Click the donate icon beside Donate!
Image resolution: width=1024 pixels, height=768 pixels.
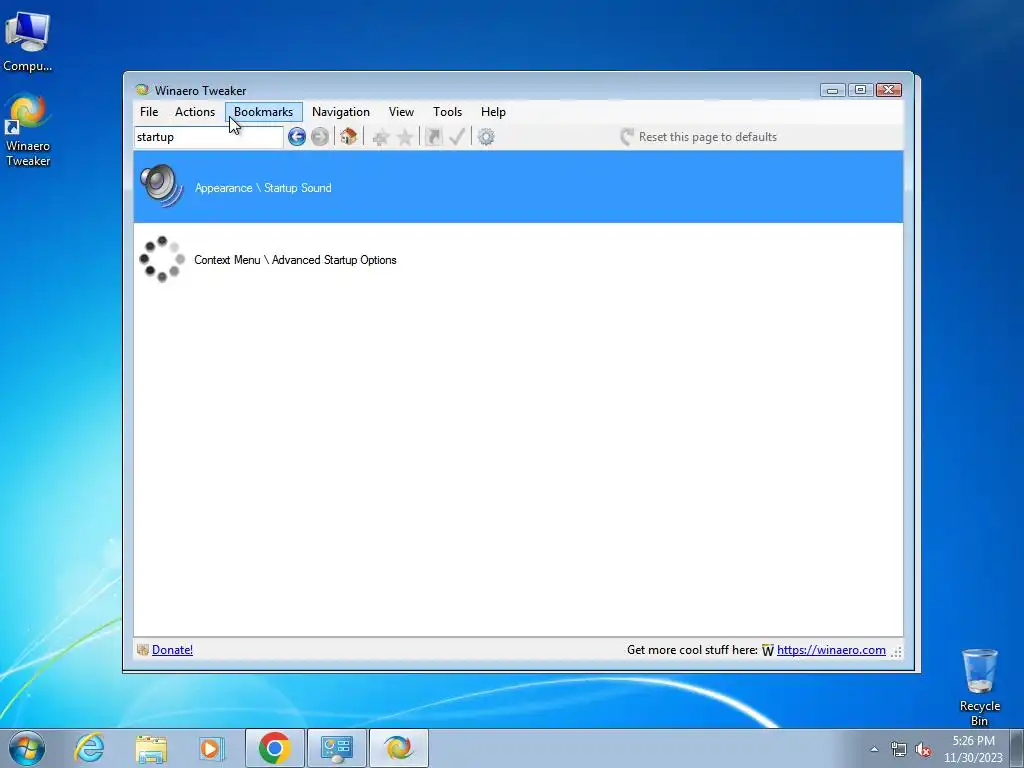click(143, 649)
